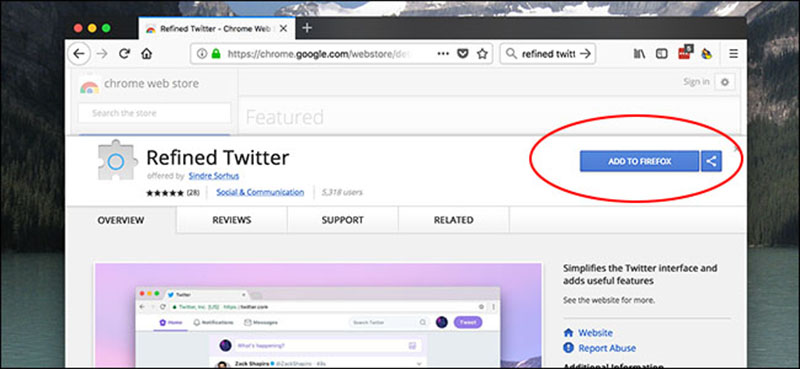Open the Library icon in toolbar
800x369 pixels.
click(x=639, y=54)
